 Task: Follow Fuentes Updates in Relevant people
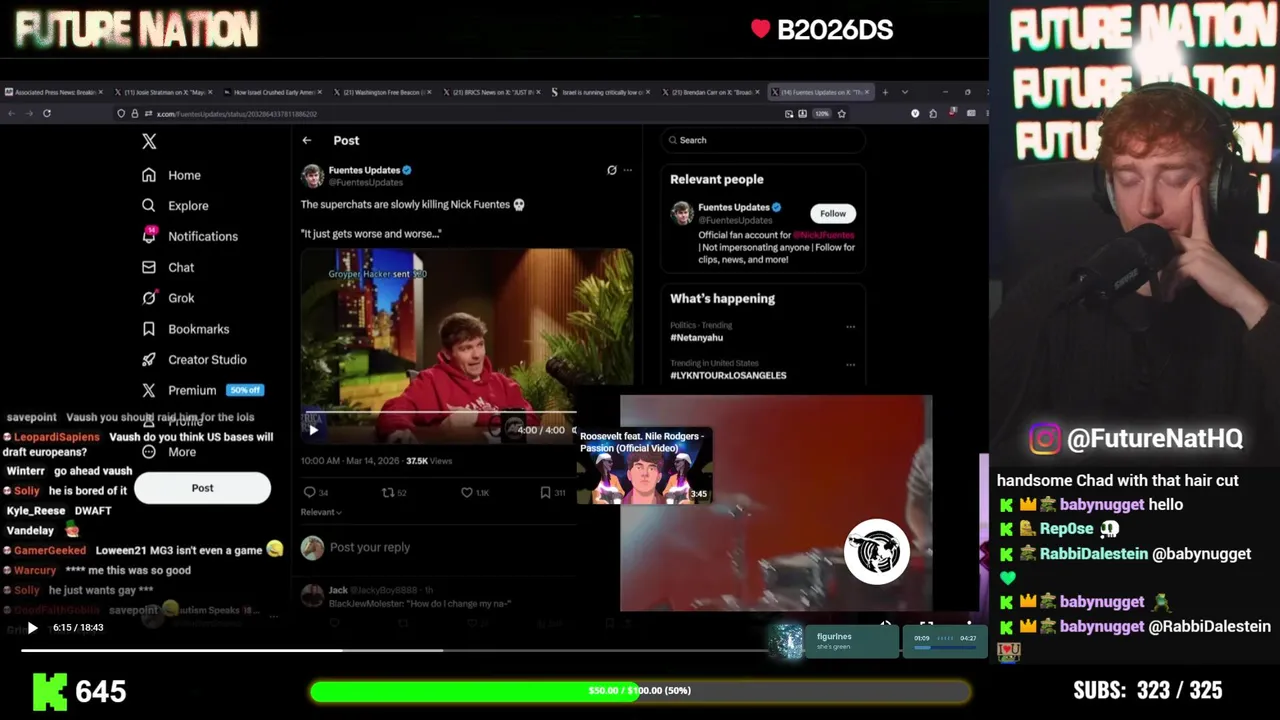[833, 213]
